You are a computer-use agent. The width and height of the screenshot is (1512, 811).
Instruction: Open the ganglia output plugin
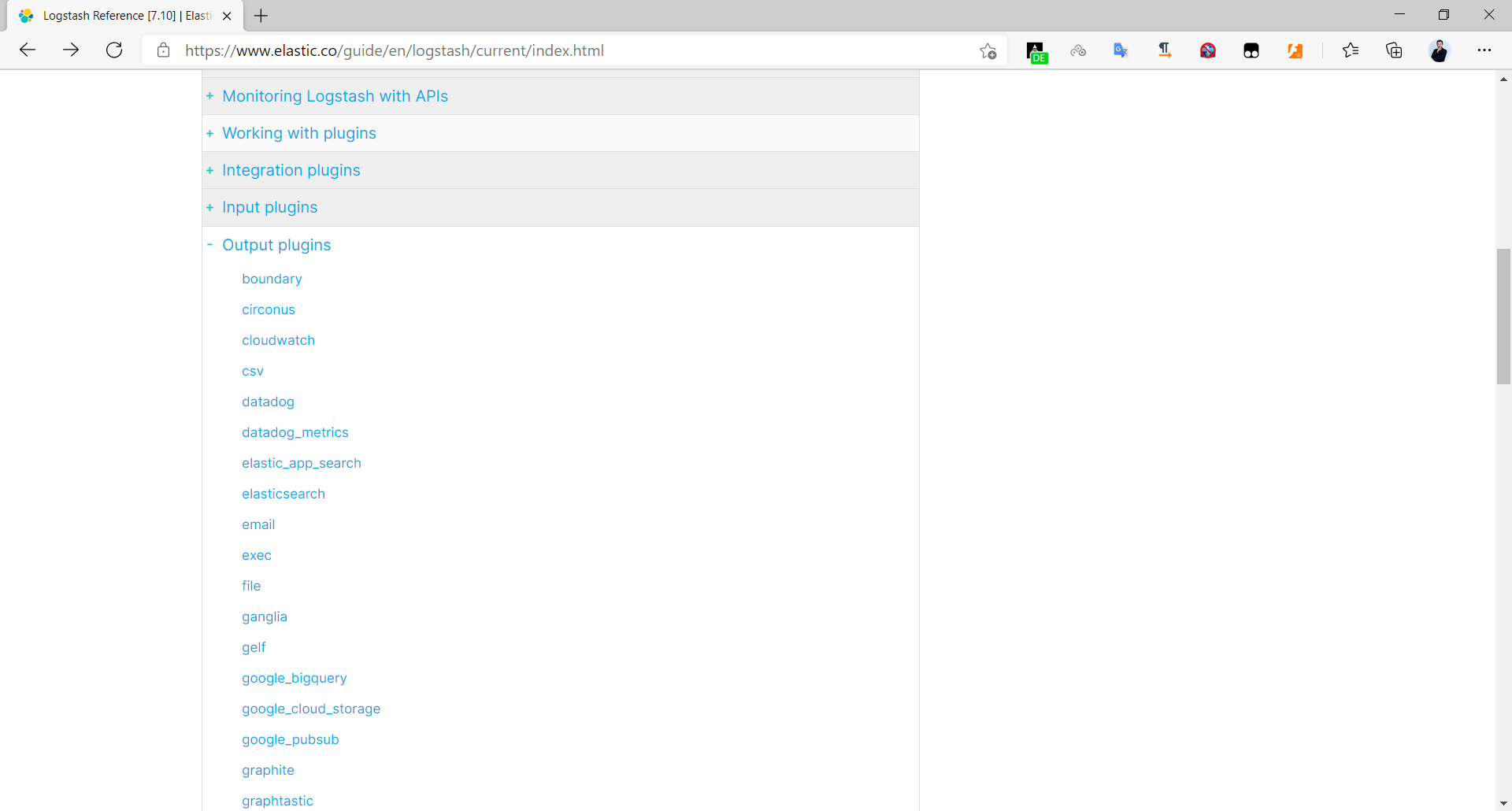pos(265,617)
